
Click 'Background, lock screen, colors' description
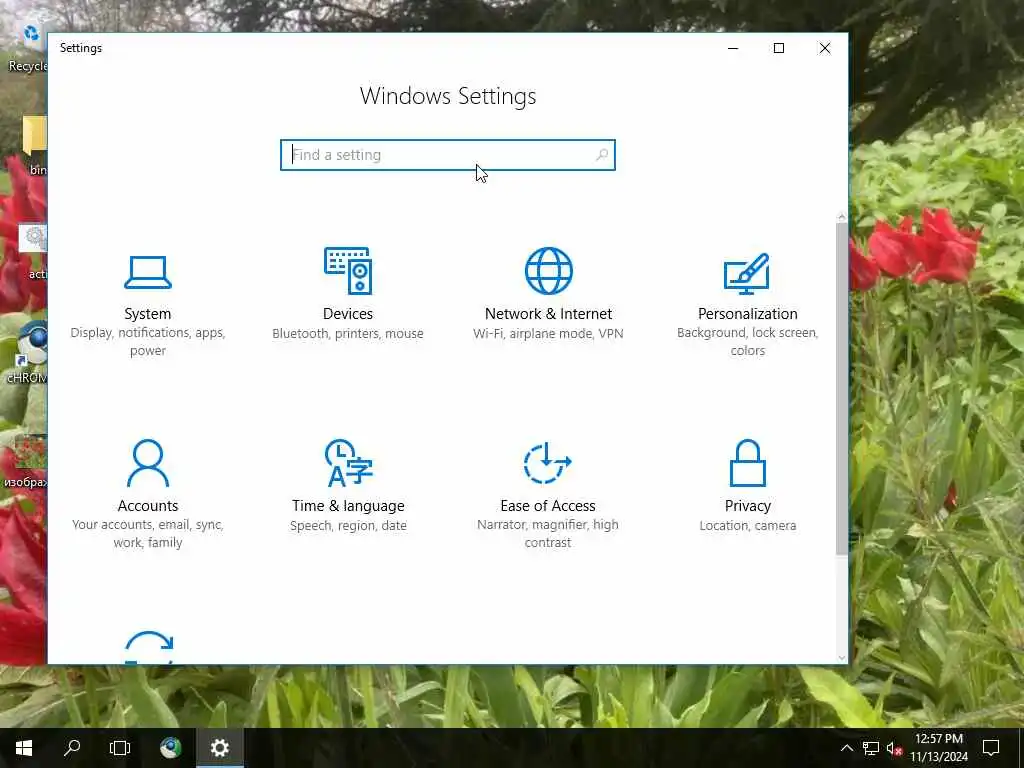pos(747,342)
